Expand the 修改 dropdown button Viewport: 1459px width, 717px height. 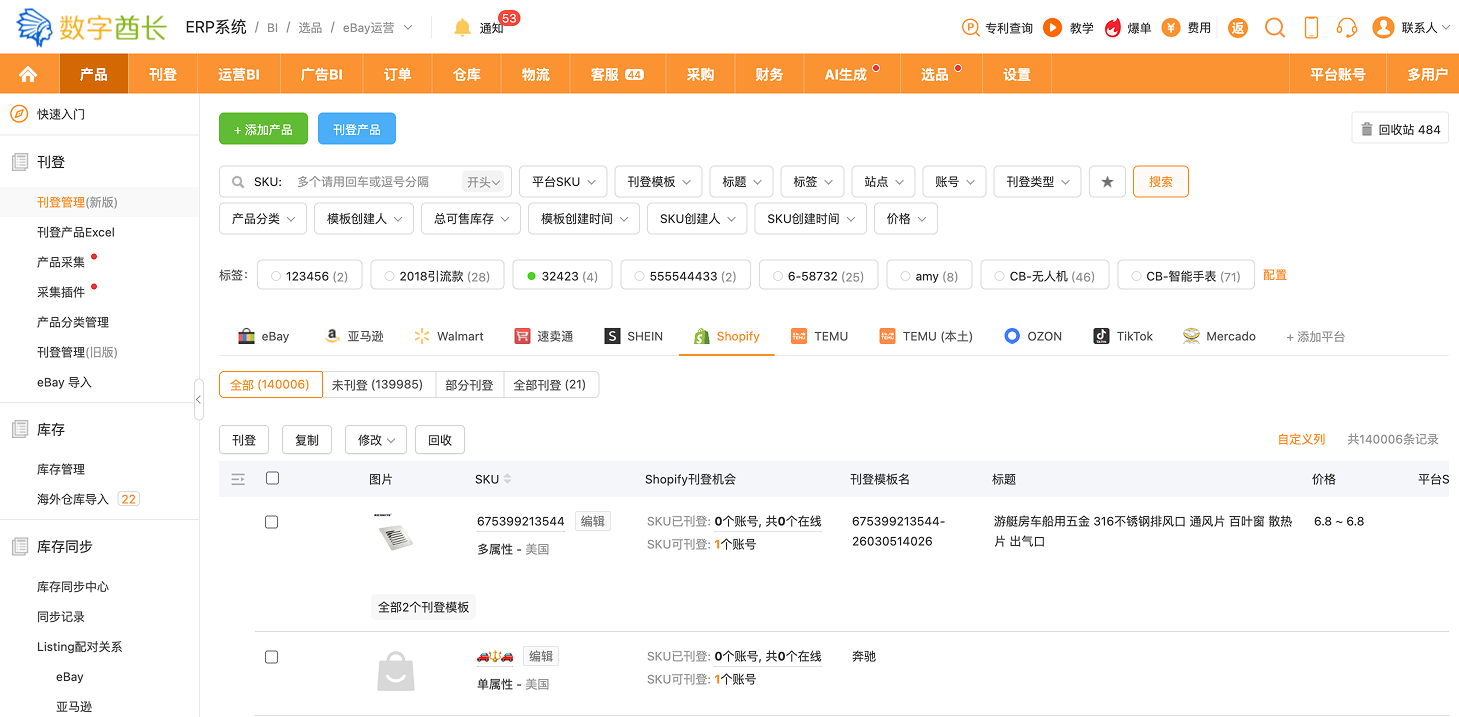[x=375, y=440]
